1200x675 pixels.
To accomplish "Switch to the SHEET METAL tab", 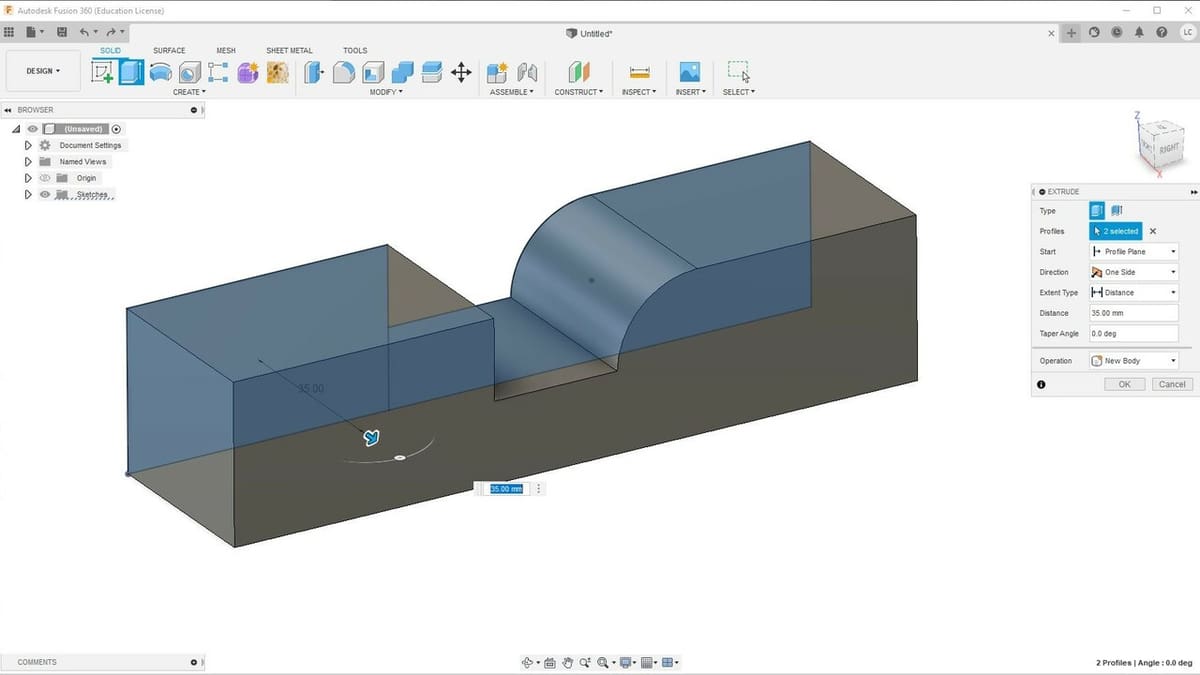I will 289,50.
